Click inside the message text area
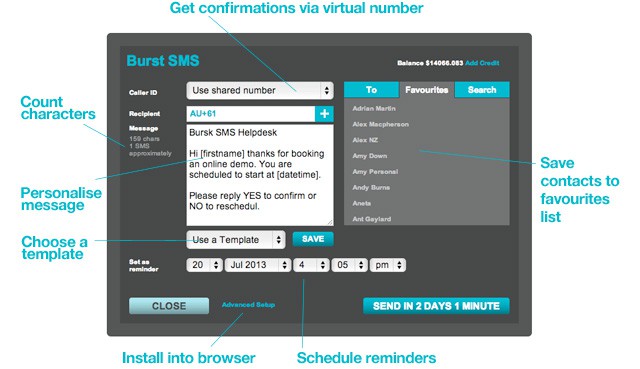Image resolution: width=640 pixels, height=369 pixels. coord(260,175)
